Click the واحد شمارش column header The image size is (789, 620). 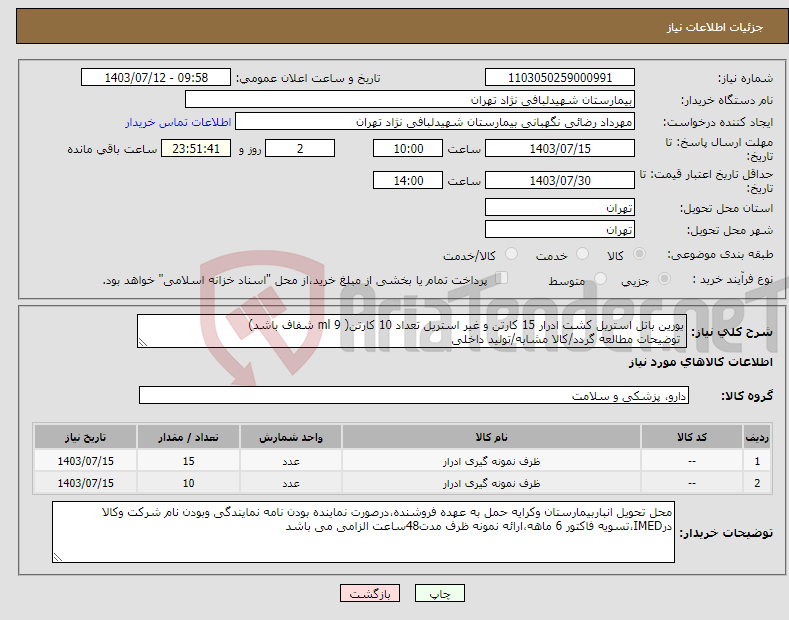[x=291, y=437]
